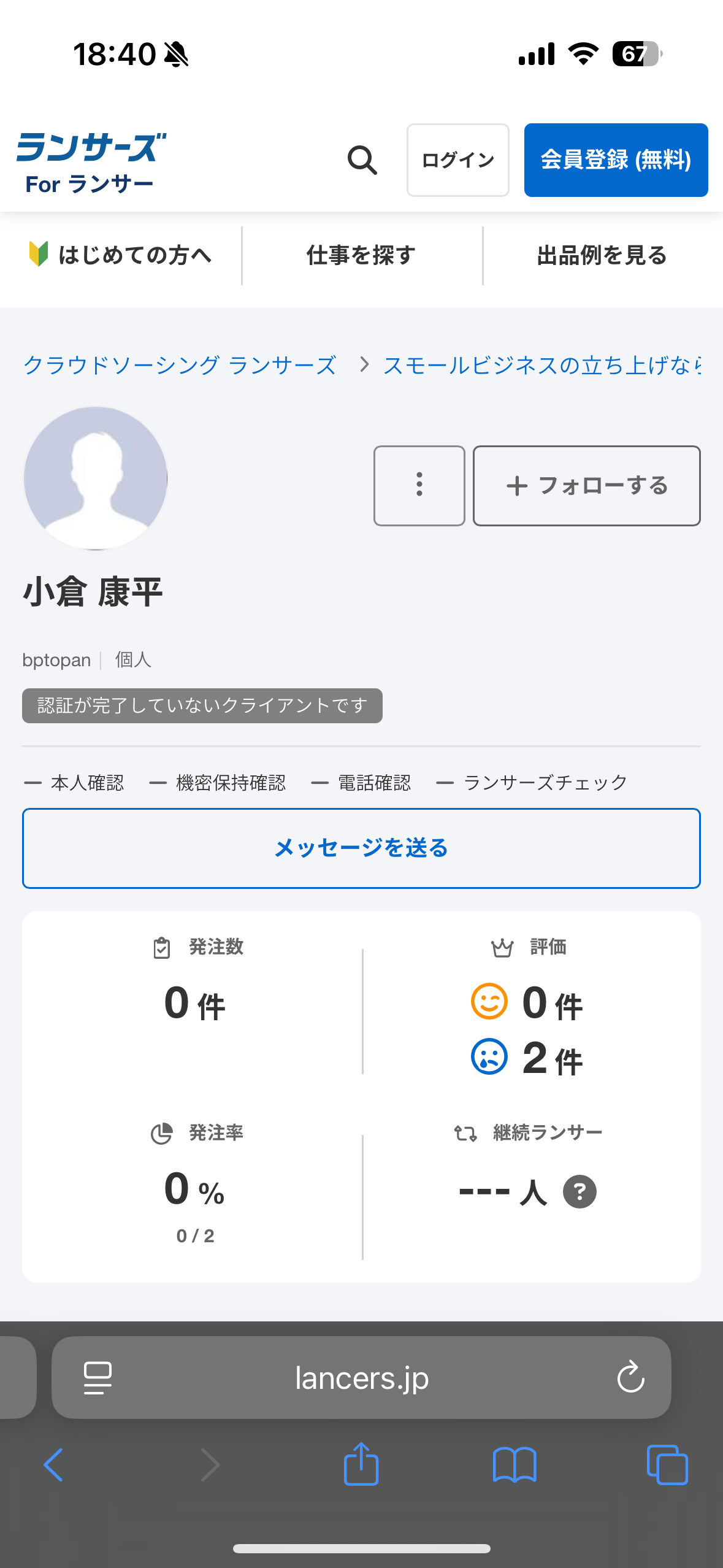Tap Safari share icon
Screen dimensions: 723x1568
(x=361, y=1465)
